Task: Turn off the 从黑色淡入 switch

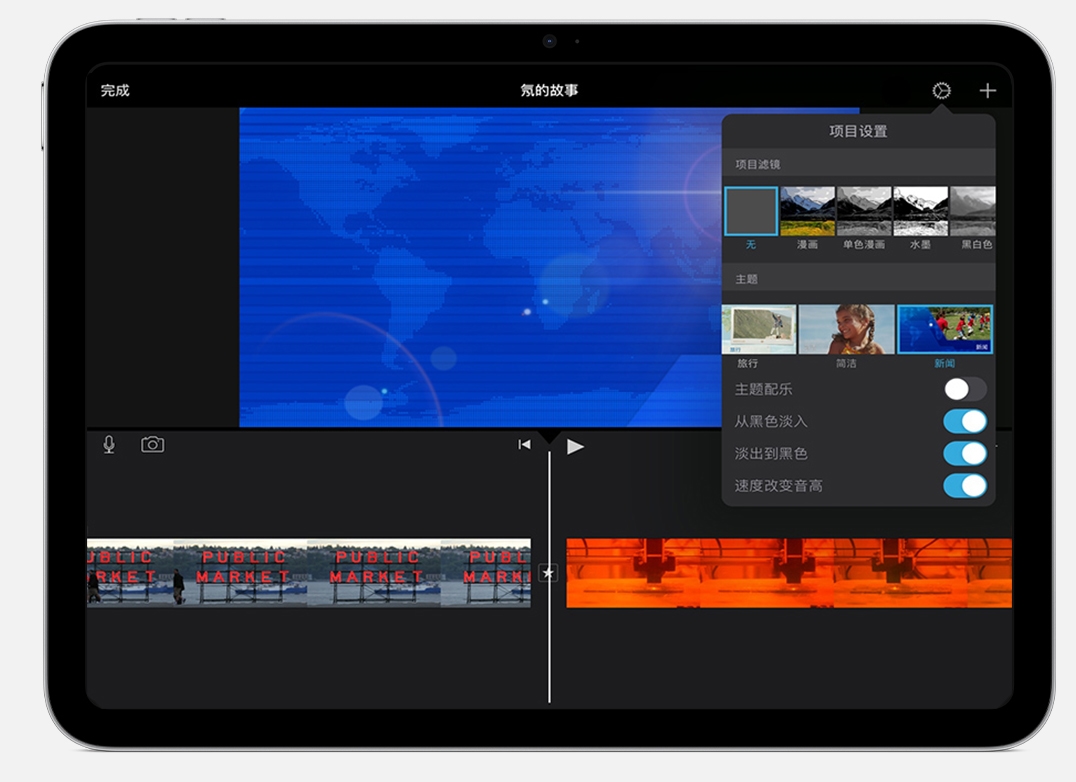Action: tap(964, 421)
